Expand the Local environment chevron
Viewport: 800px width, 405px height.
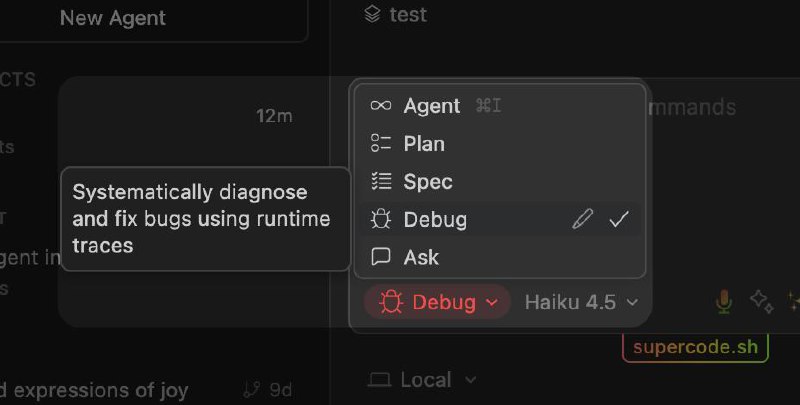[x=471, y=380]
